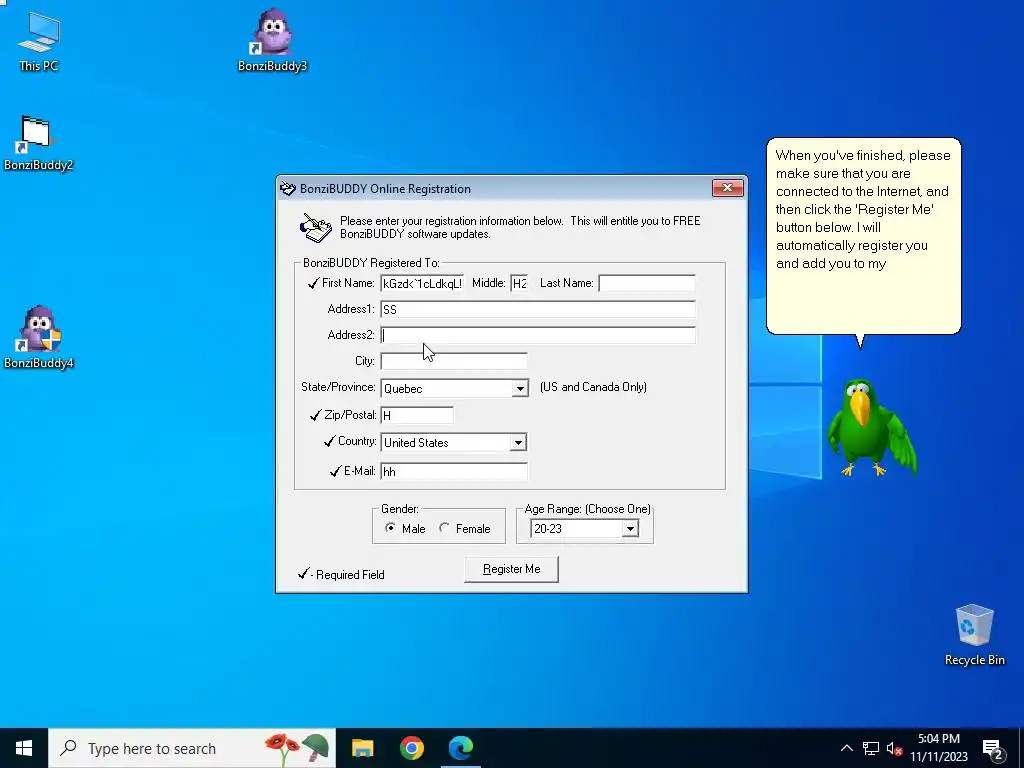Focus the Address1 text field
1024x768 pixels.
point(538,310)
